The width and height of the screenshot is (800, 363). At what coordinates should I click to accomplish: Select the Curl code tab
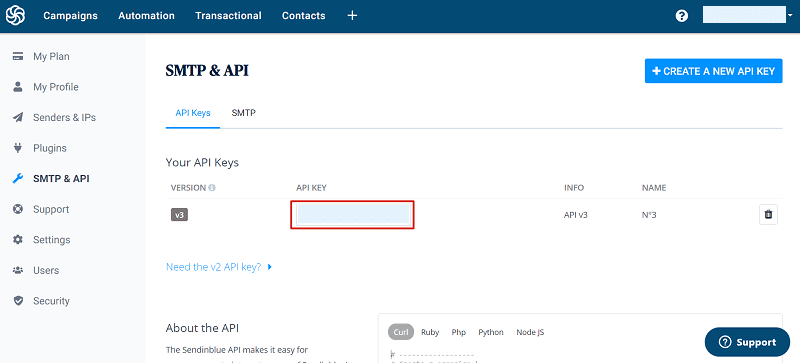(x=401, y=332)
